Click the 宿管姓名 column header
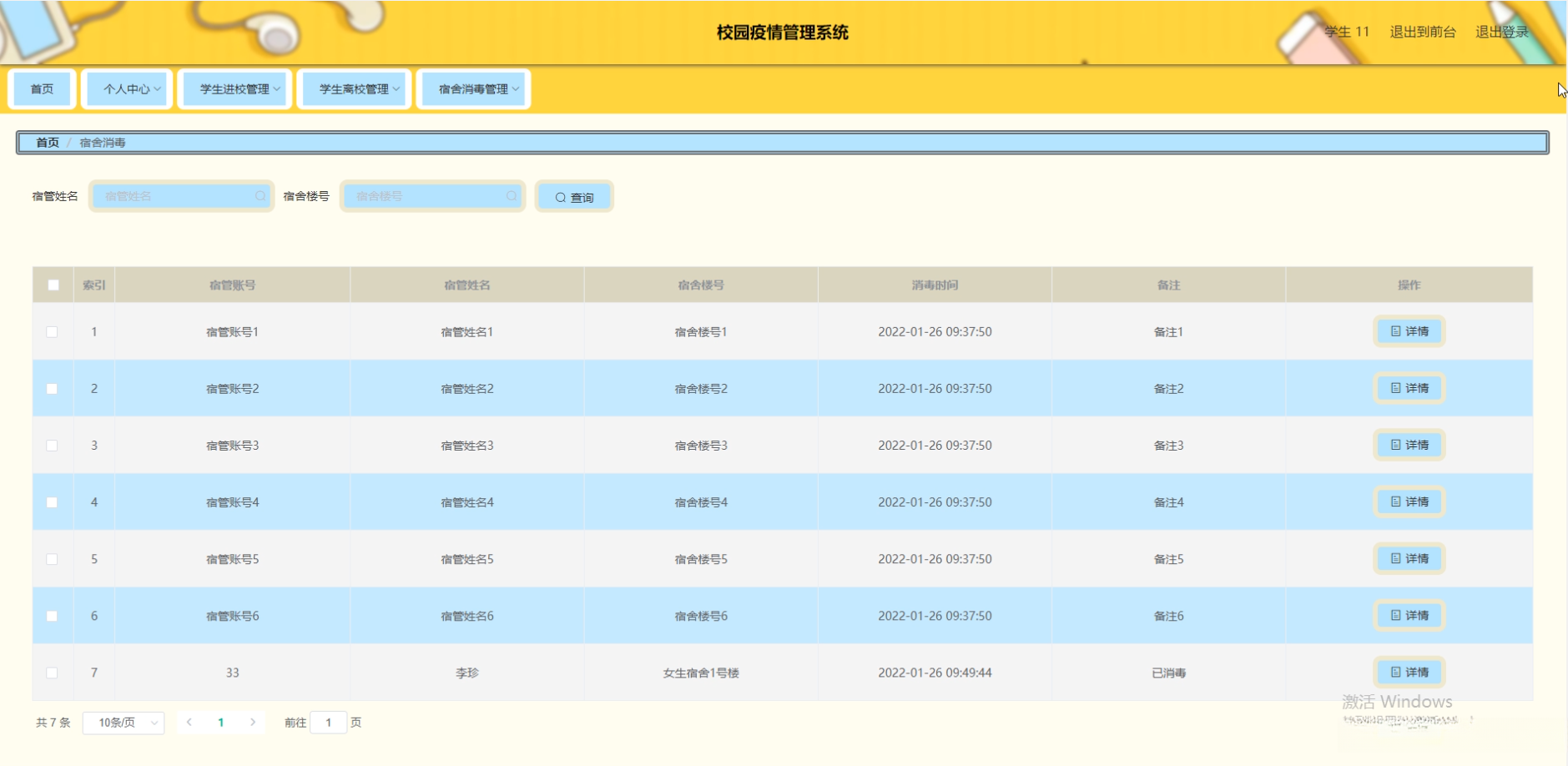Viewport: 1568px width, 766px height. tap(467, 285)
